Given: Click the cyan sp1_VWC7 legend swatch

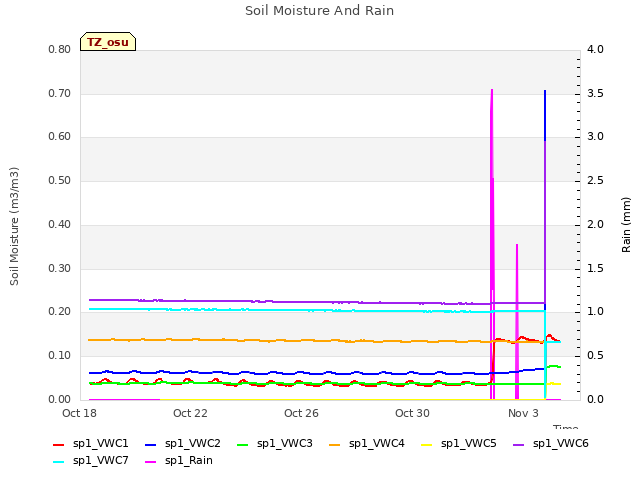Looking at the screenshot, I should 59,462.
